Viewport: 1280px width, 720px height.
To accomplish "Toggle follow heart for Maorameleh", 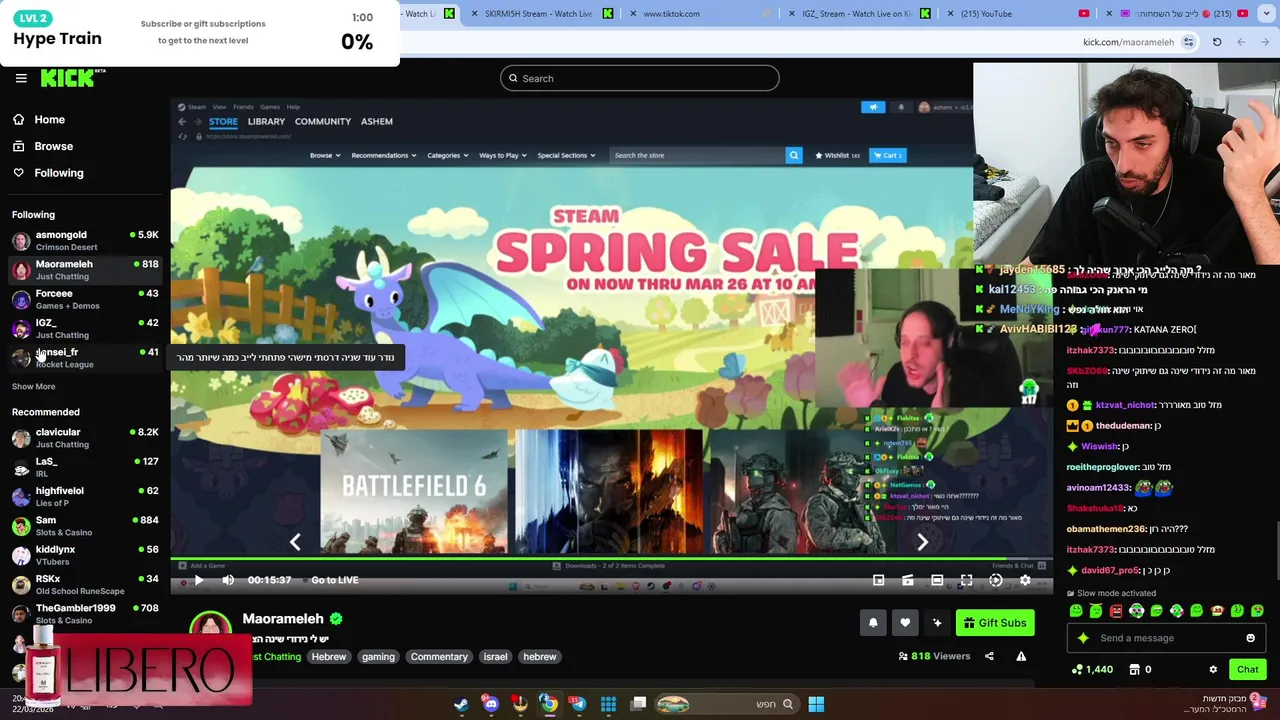I will 905,623.
